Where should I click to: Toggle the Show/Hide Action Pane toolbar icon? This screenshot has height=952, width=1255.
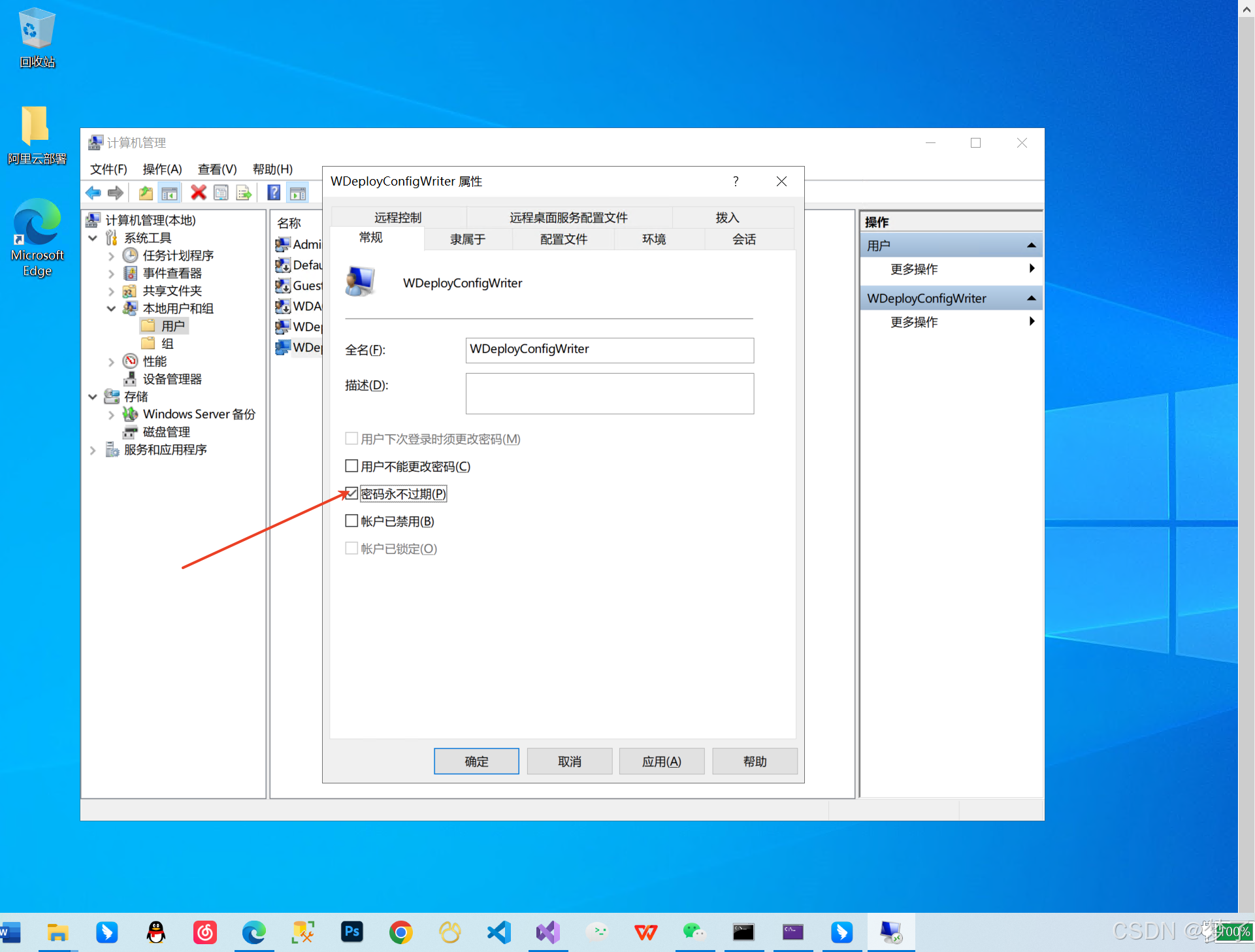point(298,193)
